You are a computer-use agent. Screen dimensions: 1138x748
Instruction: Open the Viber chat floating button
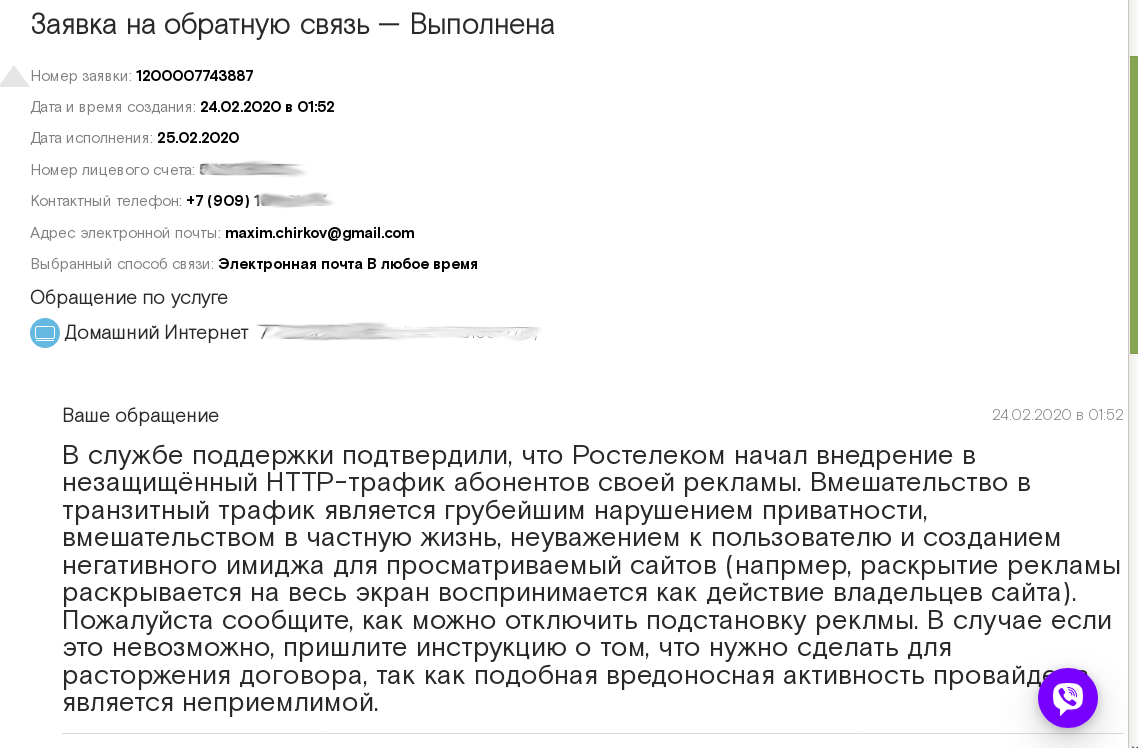[1068, 698]
